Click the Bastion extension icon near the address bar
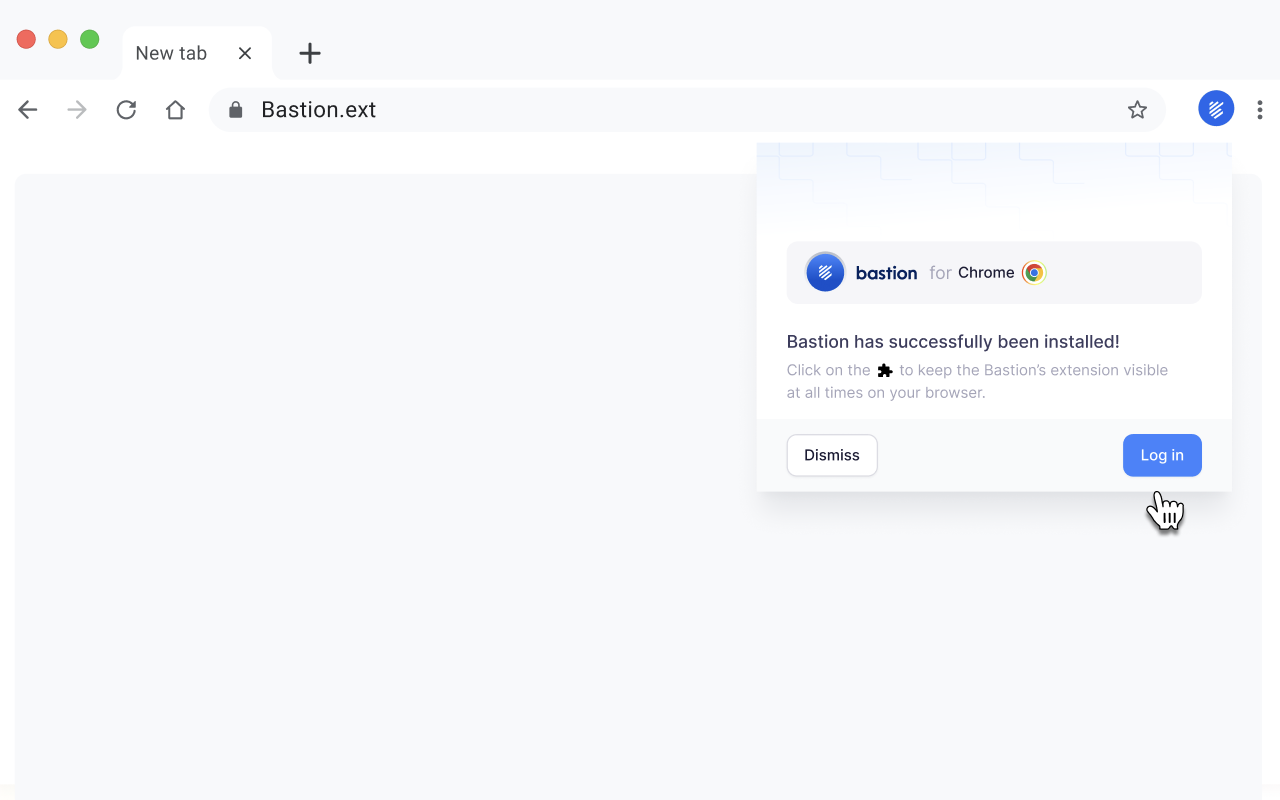This screenshot has width=1280, height=800. click(1216, 108)
